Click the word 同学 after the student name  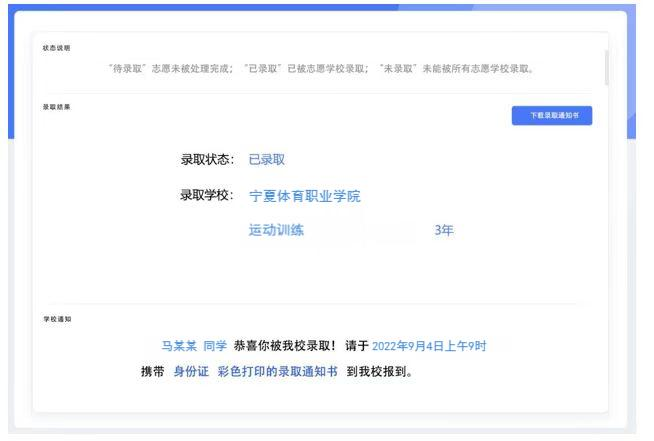tap(215, 346)
